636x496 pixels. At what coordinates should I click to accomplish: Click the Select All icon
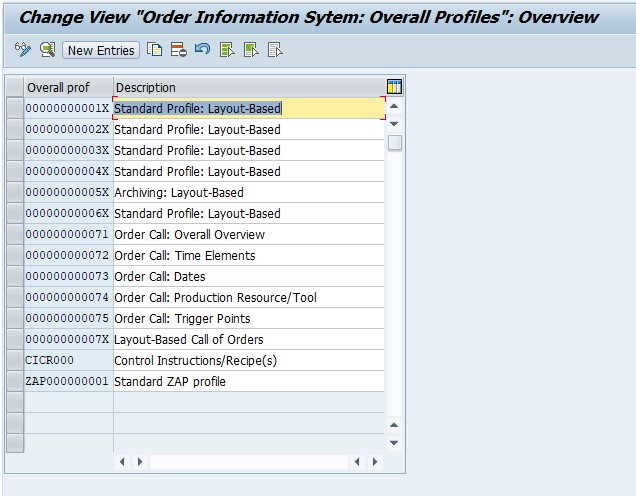click(x=227, y=50)
